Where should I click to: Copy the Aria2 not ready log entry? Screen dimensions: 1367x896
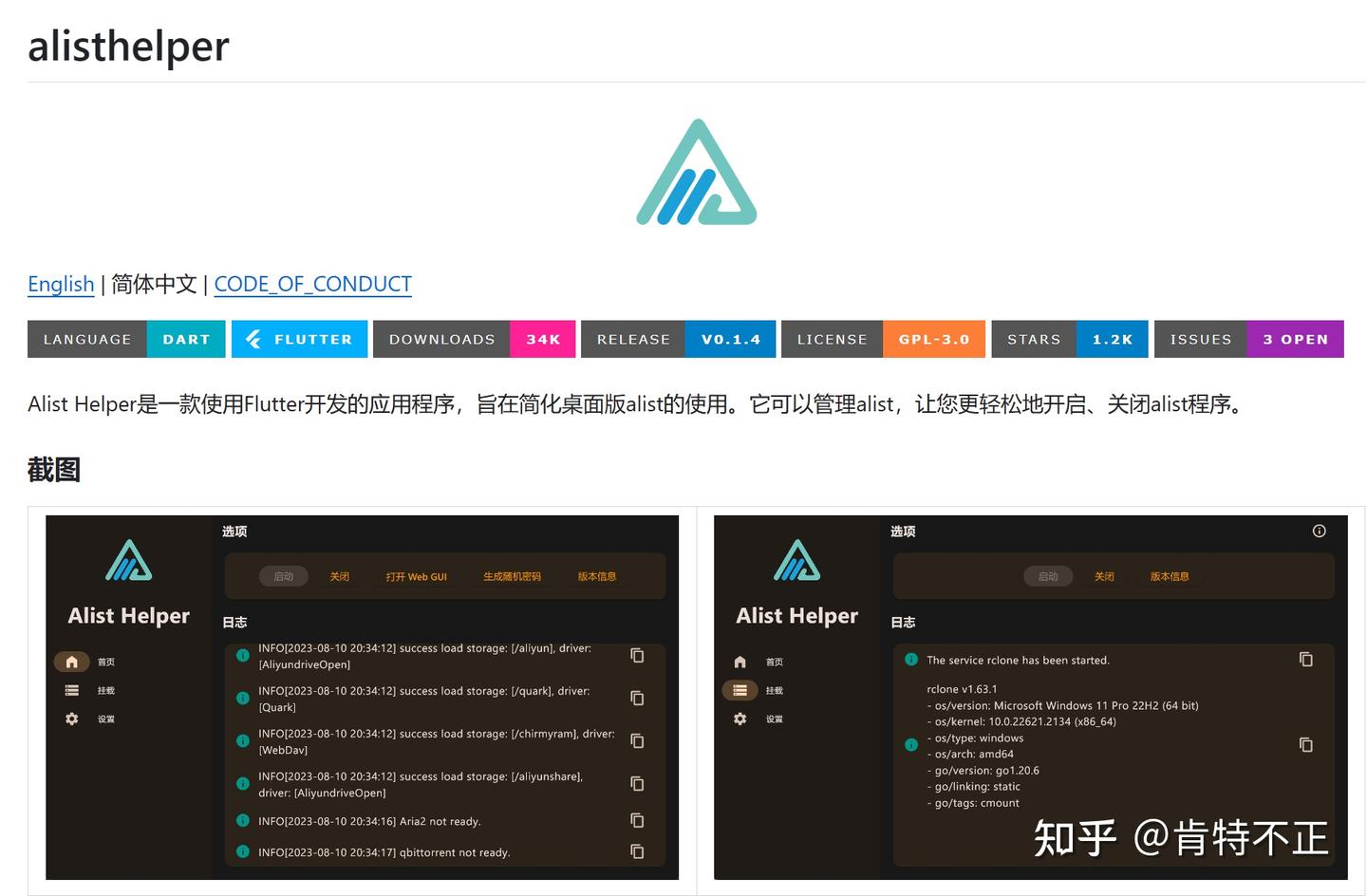coord(636,820)
